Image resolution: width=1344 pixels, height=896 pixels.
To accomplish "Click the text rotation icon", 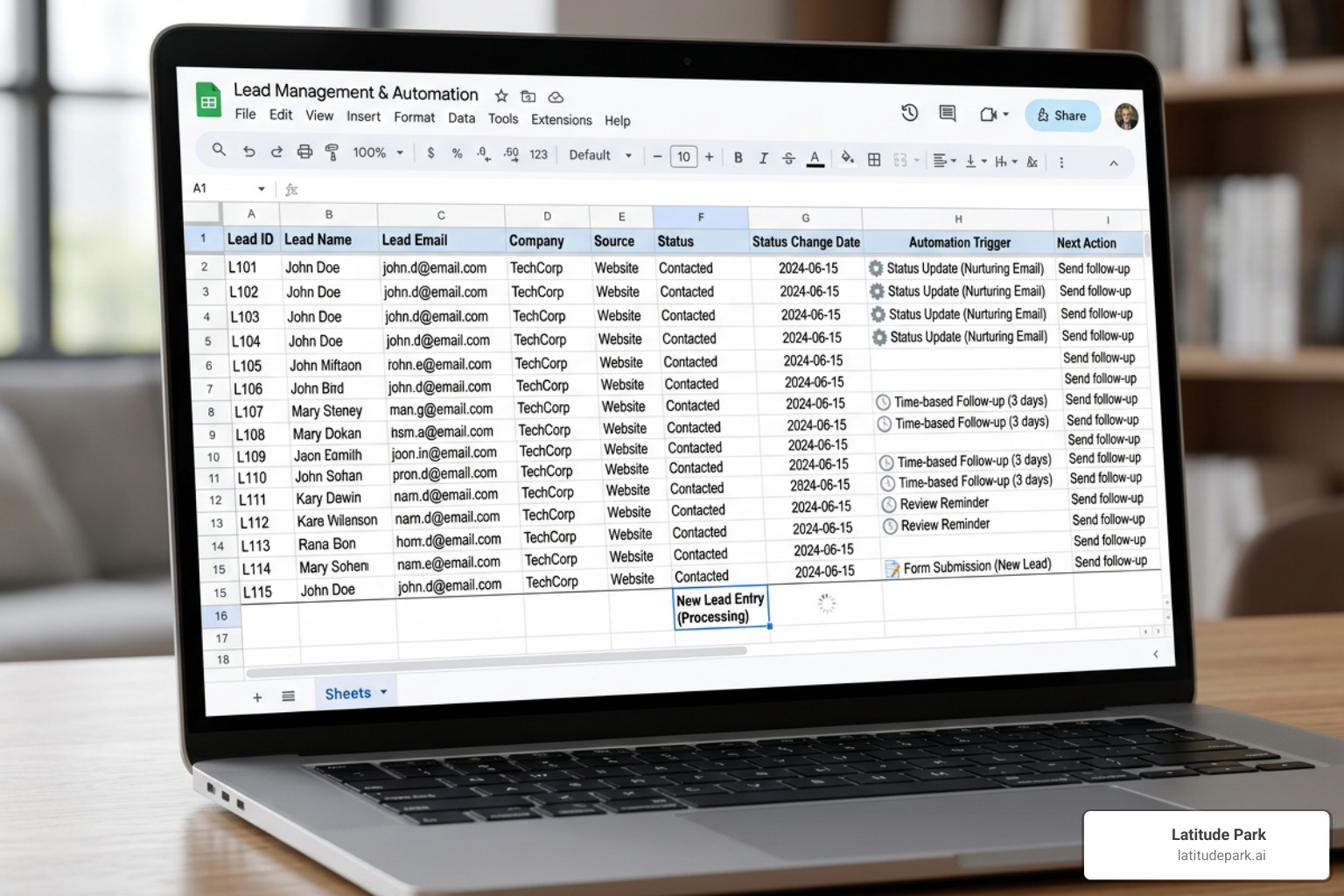I will (1032, 162).
